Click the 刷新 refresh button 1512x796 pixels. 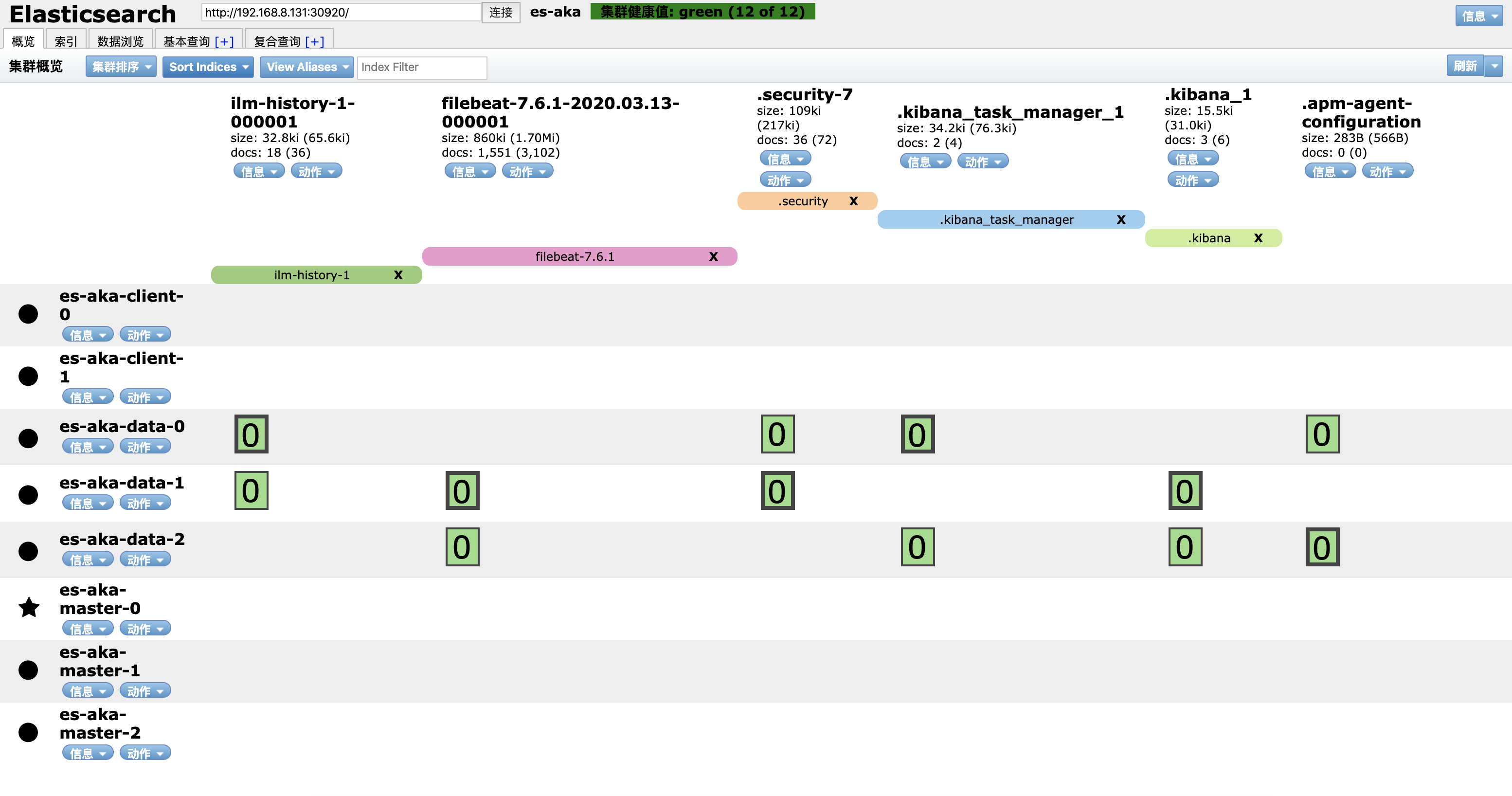coord(1464,66)
